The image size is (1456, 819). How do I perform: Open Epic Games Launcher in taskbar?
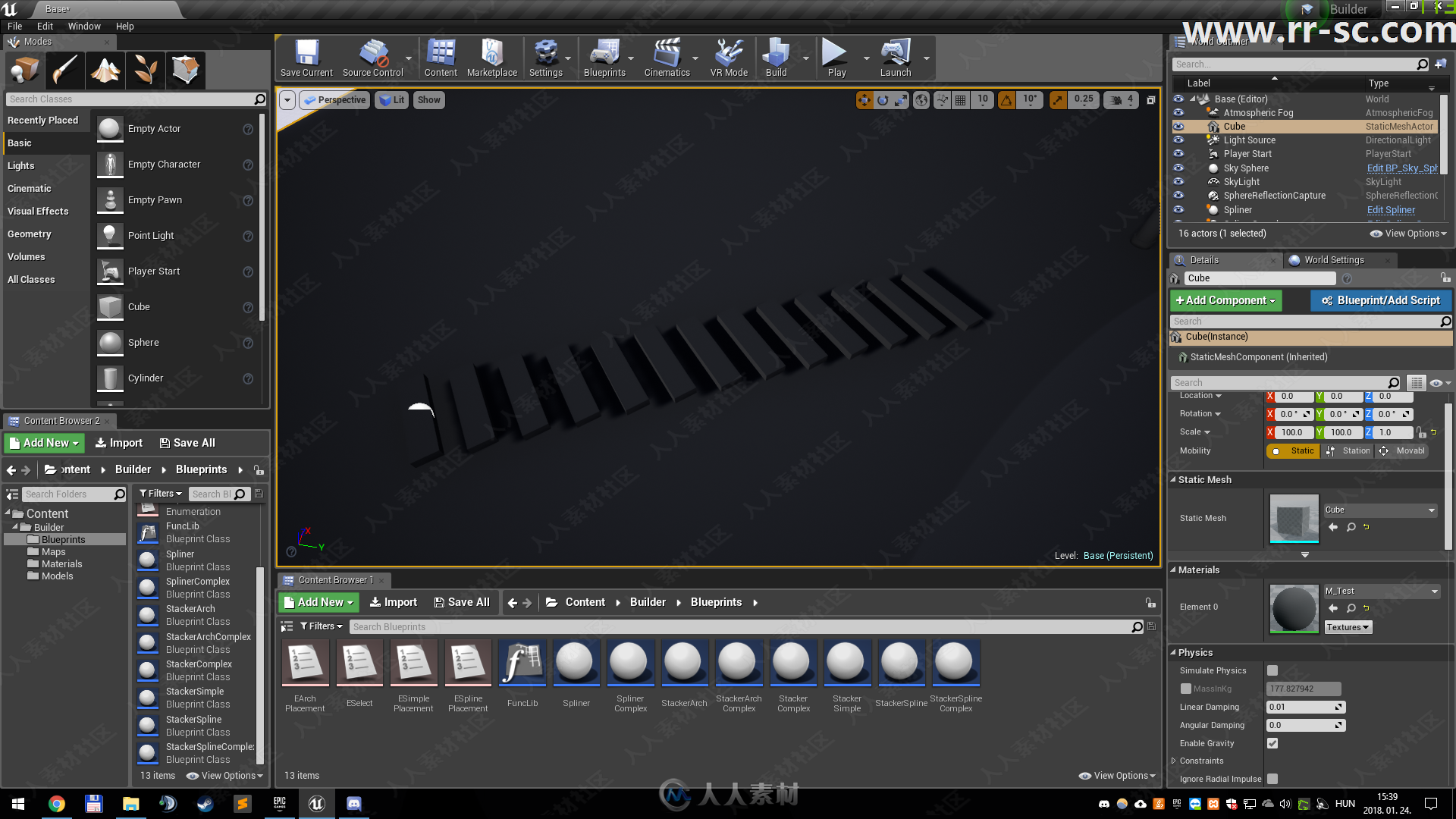point(280,803)
